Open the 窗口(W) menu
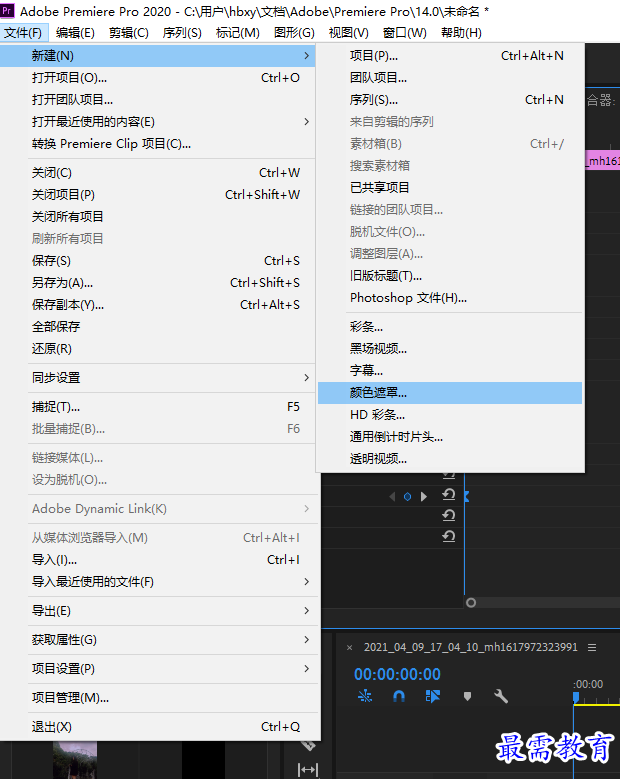Screen dimensions: 620x779 click(404, 33)
